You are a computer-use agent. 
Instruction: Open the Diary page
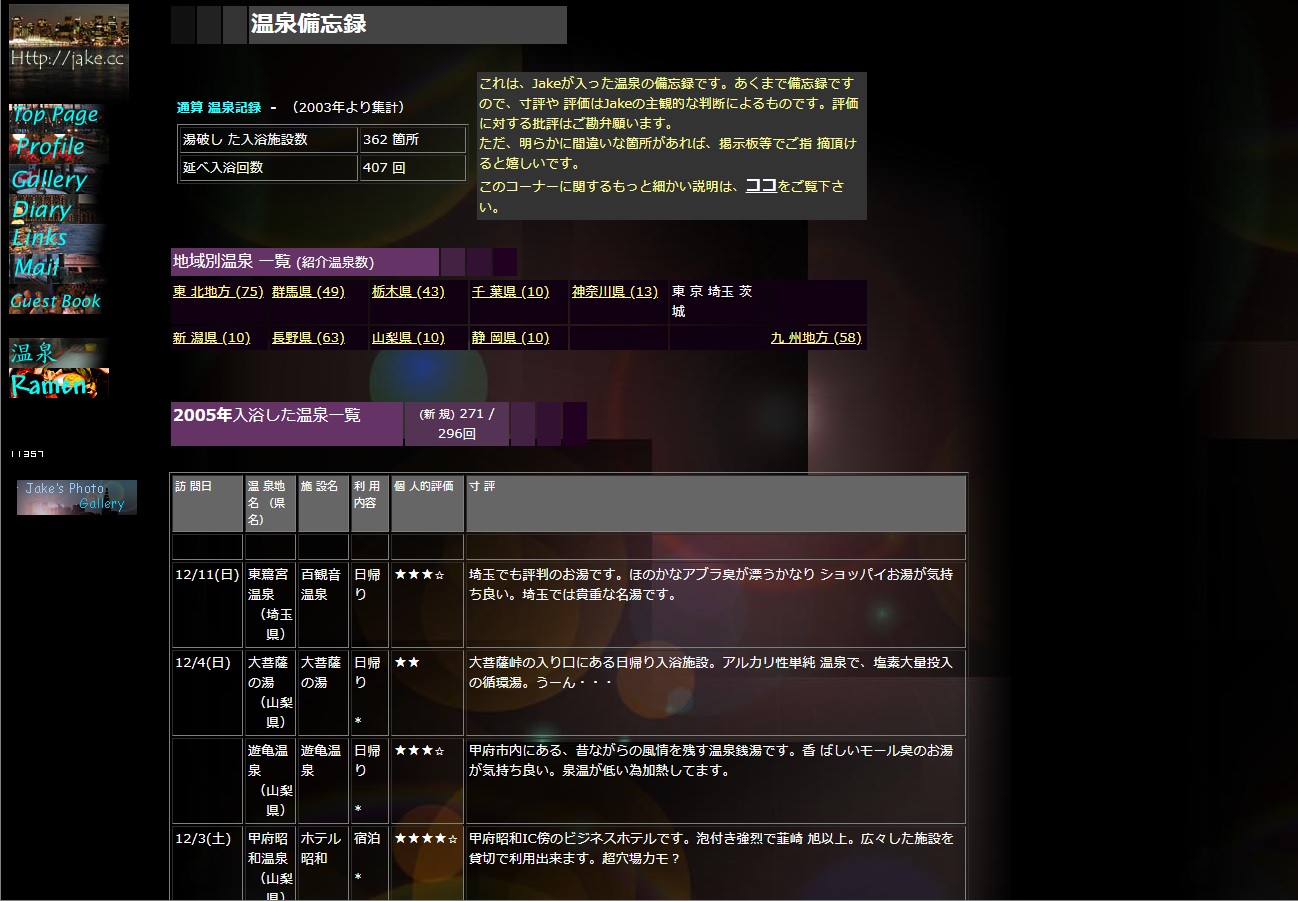tap(42, 210)
